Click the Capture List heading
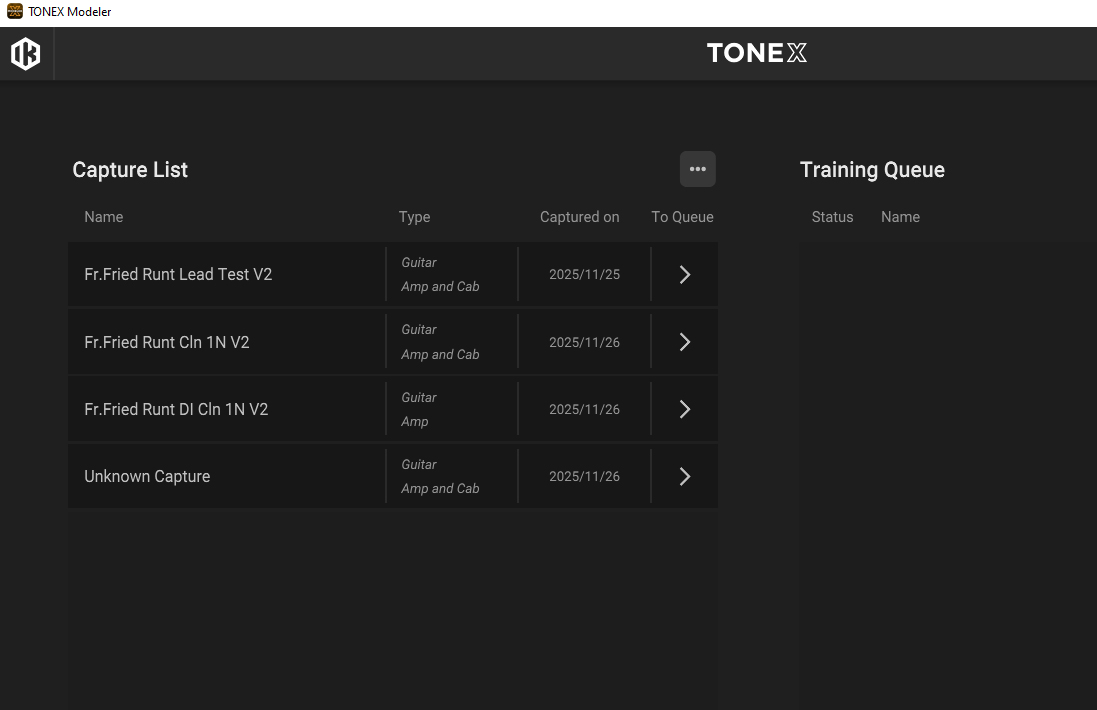This screenshot has width=1097, height=710. (130, 170)
